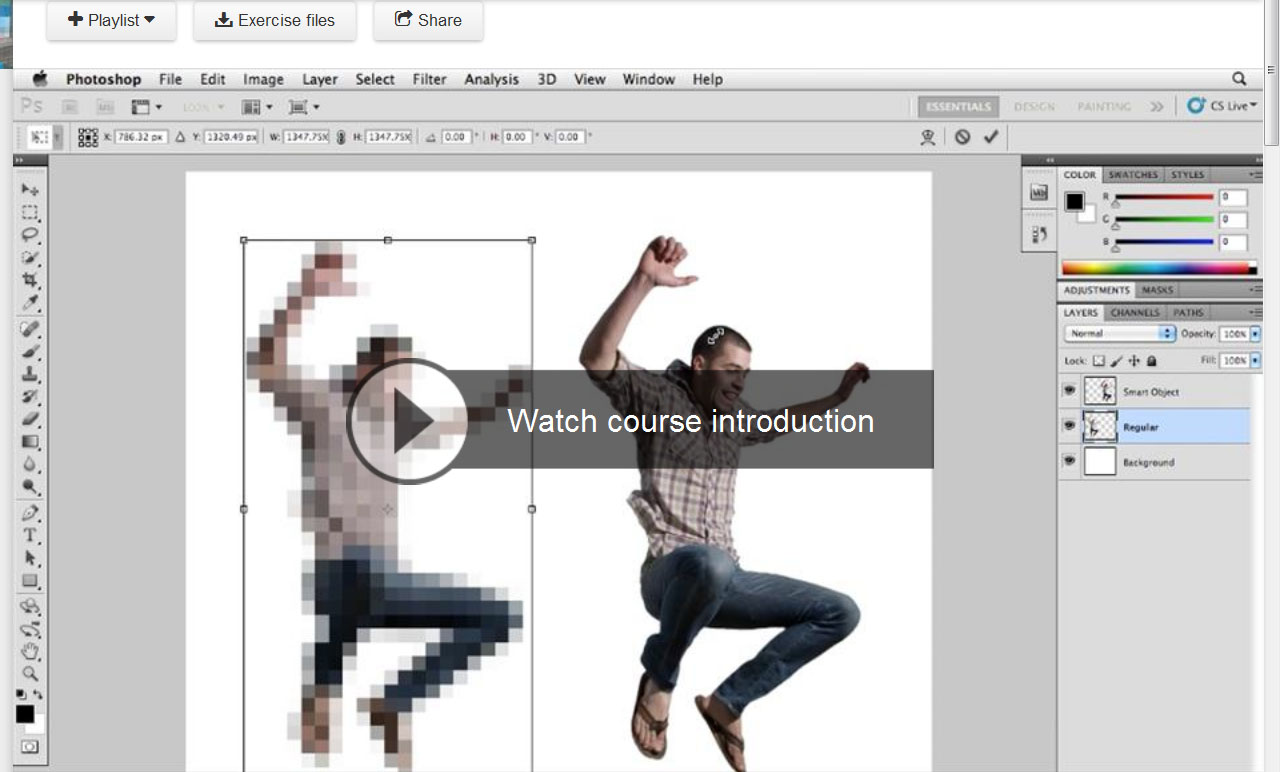Select the Clone Stamp tool
The image size is (1280, 772).
[30, 374]
